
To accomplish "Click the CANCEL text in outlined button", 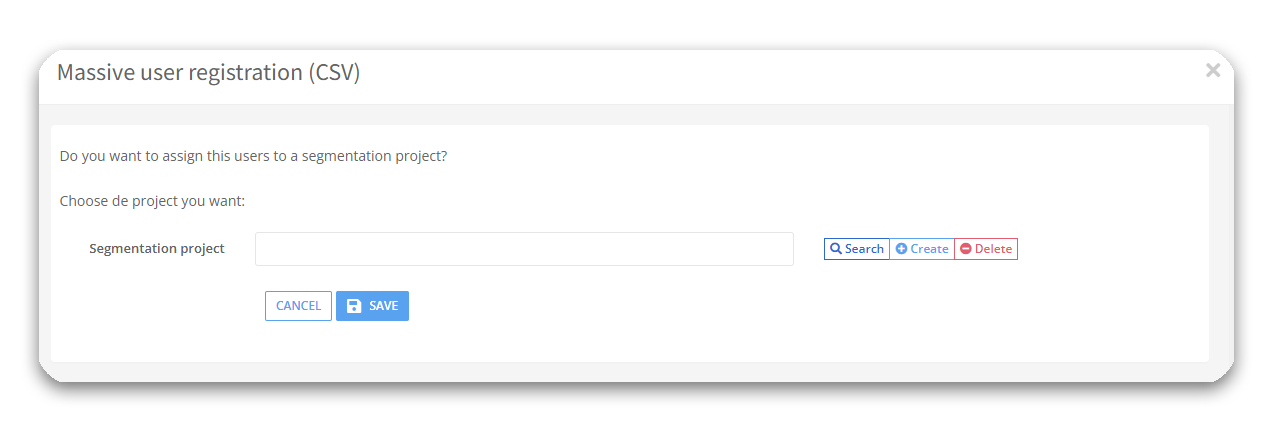I will [298, 306].
